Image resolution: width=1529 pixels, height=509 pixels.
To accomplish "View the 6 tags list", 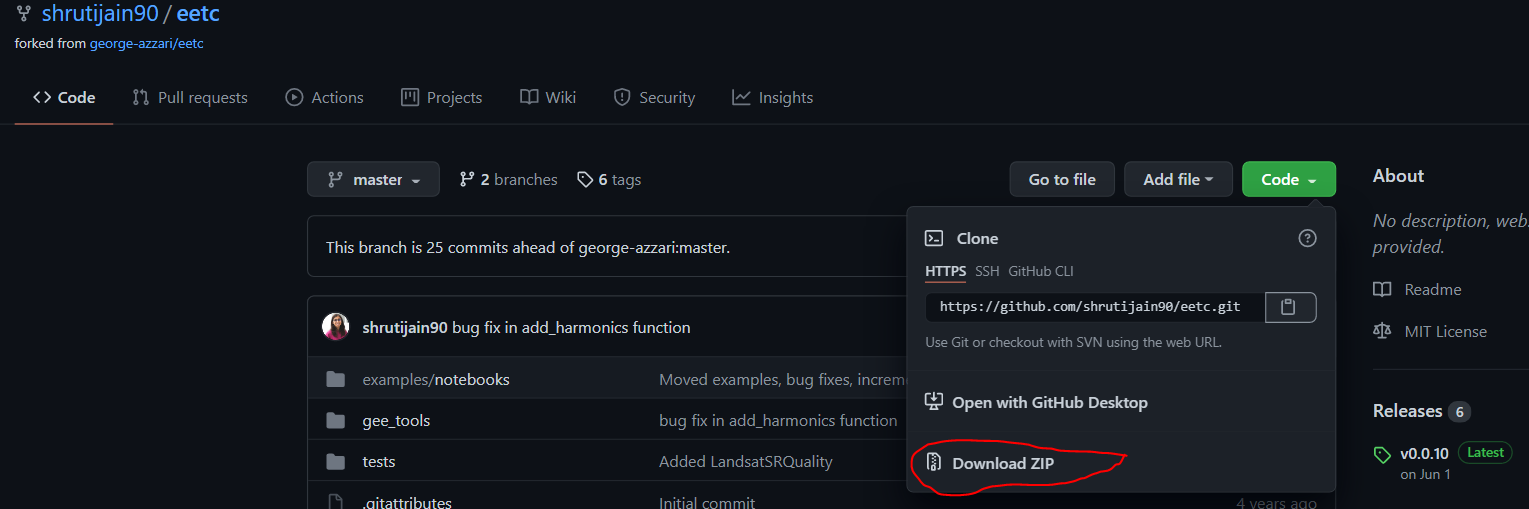I will 609,179.
